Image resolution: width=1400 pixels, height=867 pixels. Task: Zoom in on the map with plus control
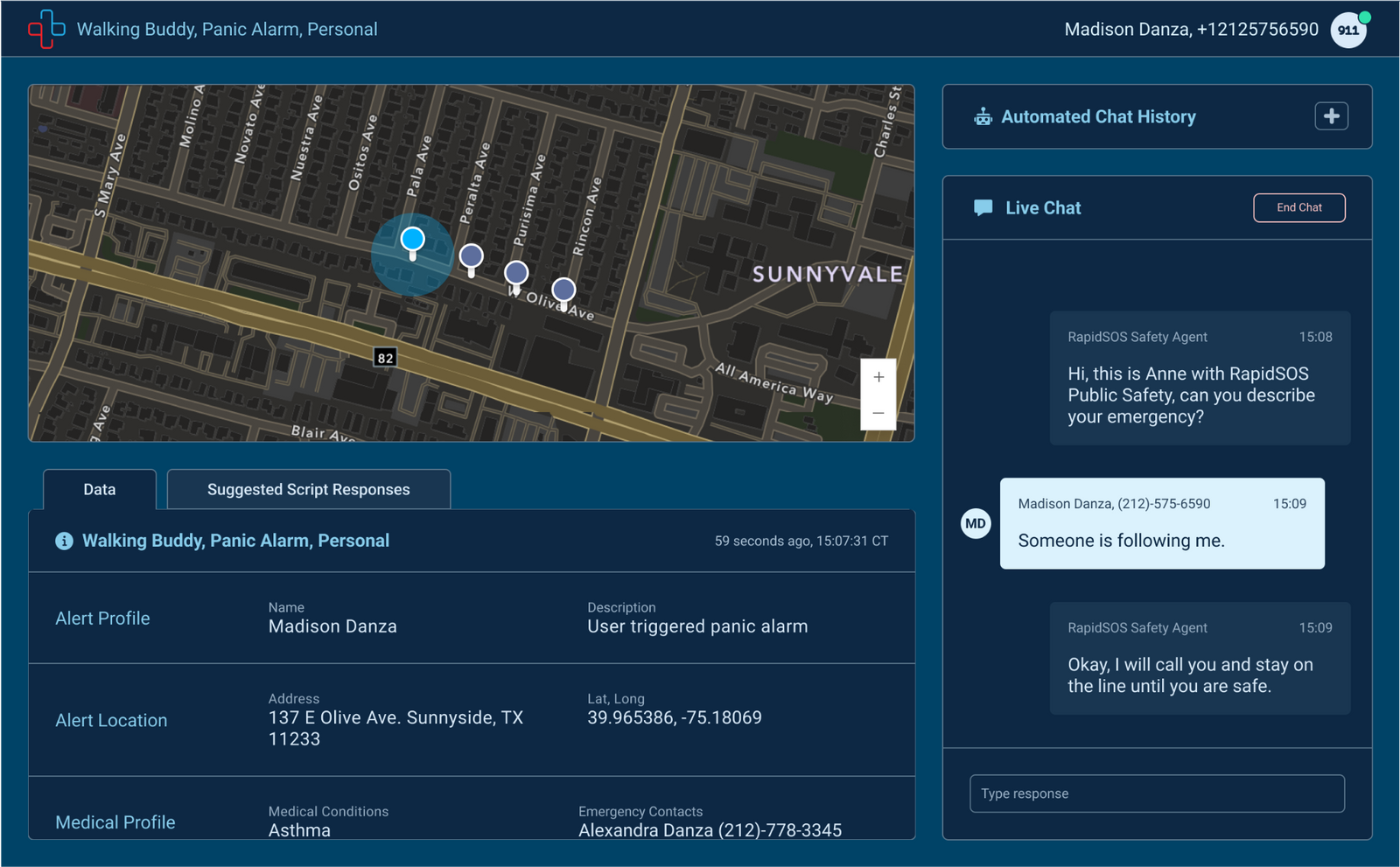(878, 376)
